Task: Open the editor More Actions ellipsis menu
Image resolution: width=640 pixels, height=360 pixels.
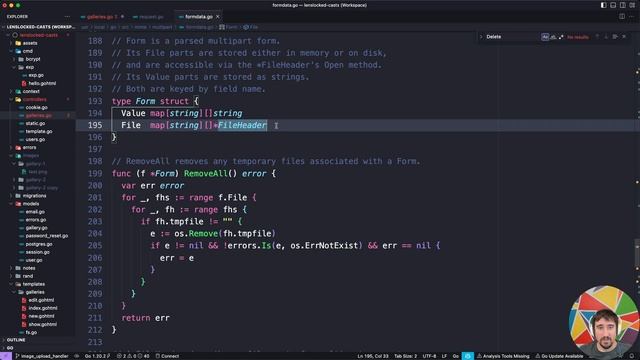Action: coord(631,17)
